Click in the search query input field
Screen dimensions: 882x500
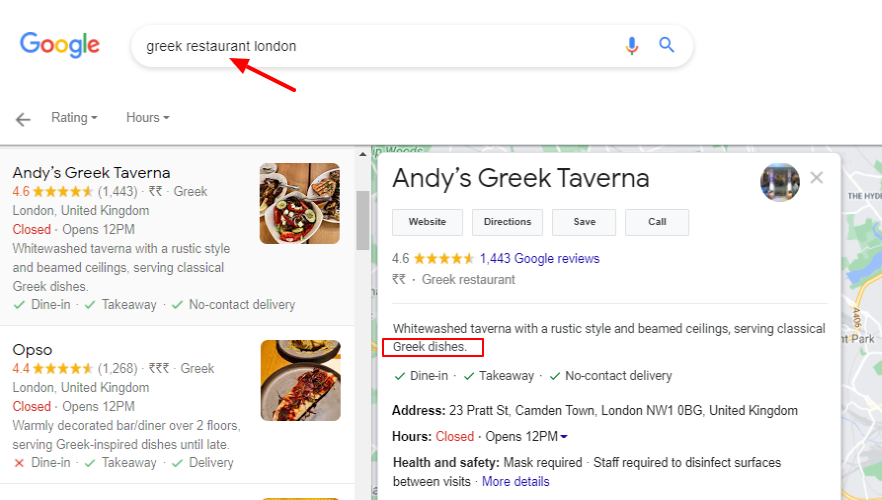pyautogui.click(x=380, y=46)
